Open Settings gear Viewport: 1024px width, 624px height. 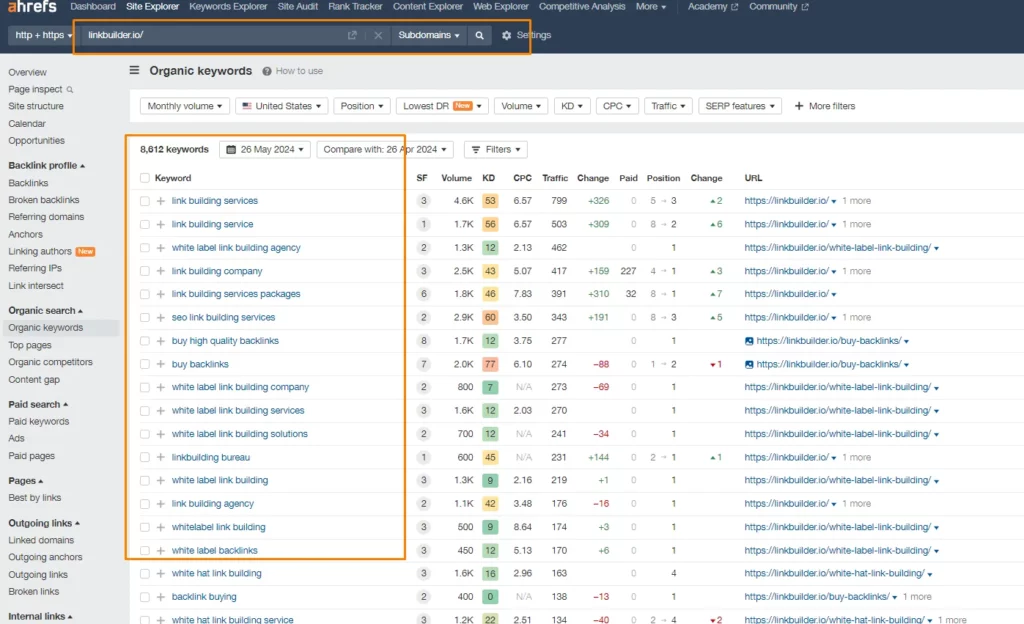[506, 35]
